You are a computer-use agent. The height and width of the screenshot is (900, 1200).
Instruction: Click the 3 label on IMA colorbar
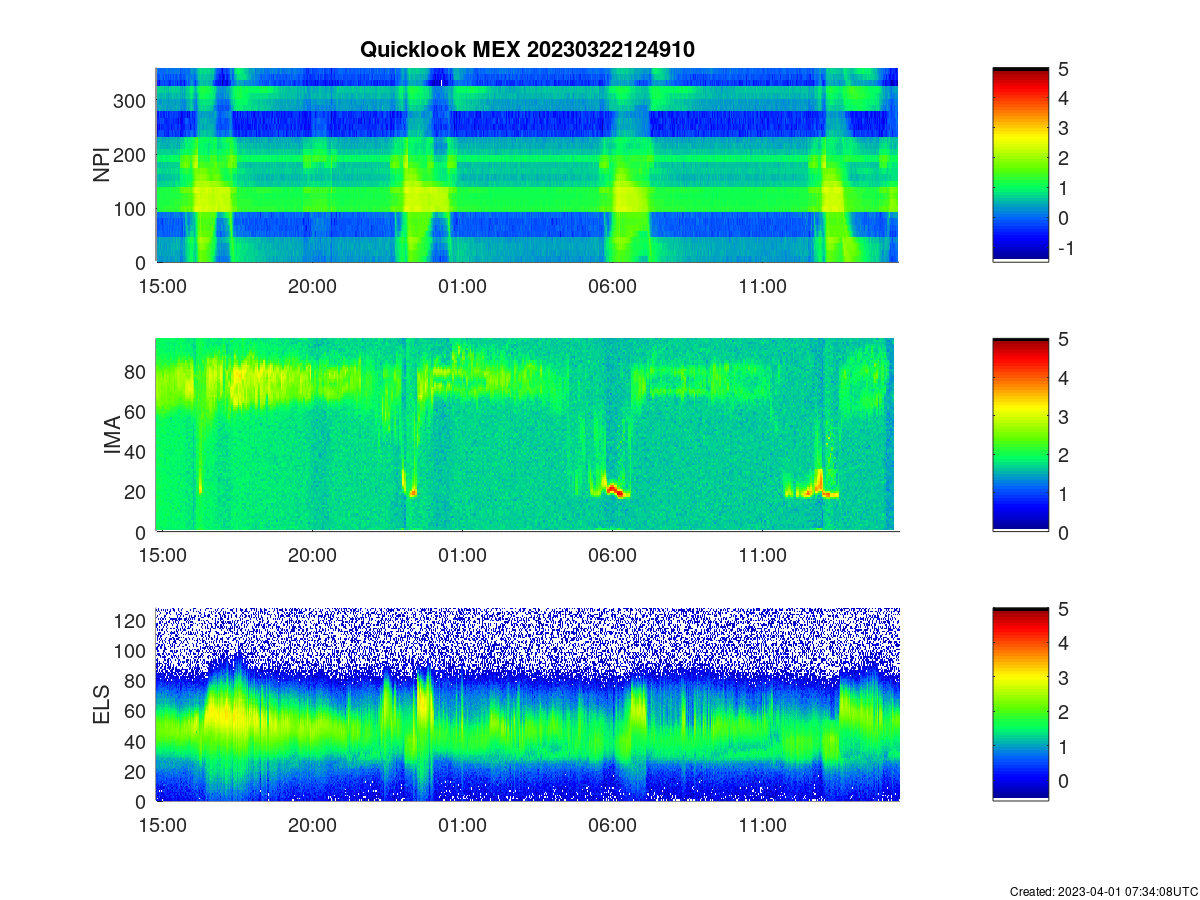pos(1063,416)
